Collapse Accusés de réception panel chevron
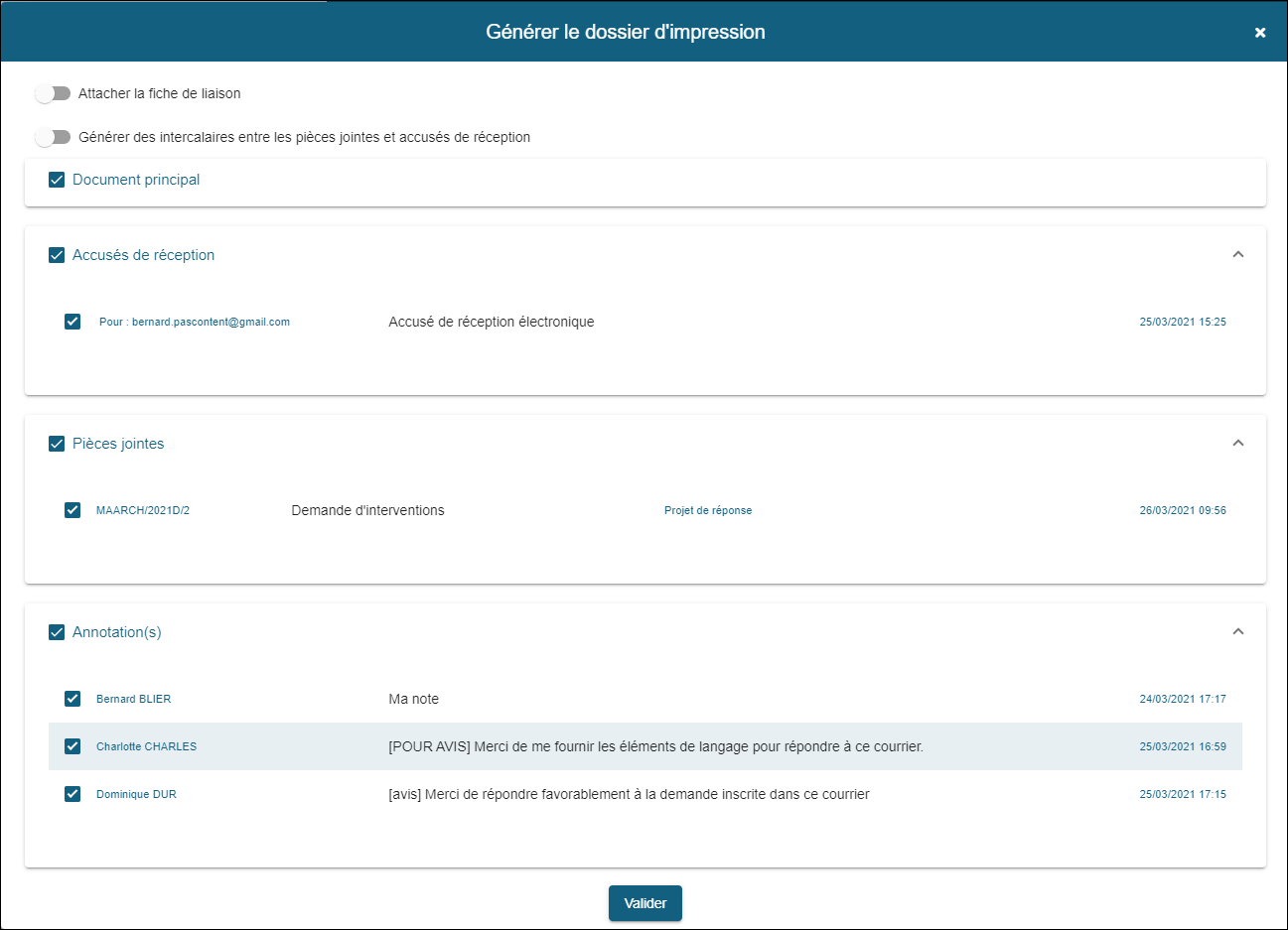 tap(1237, 255)
